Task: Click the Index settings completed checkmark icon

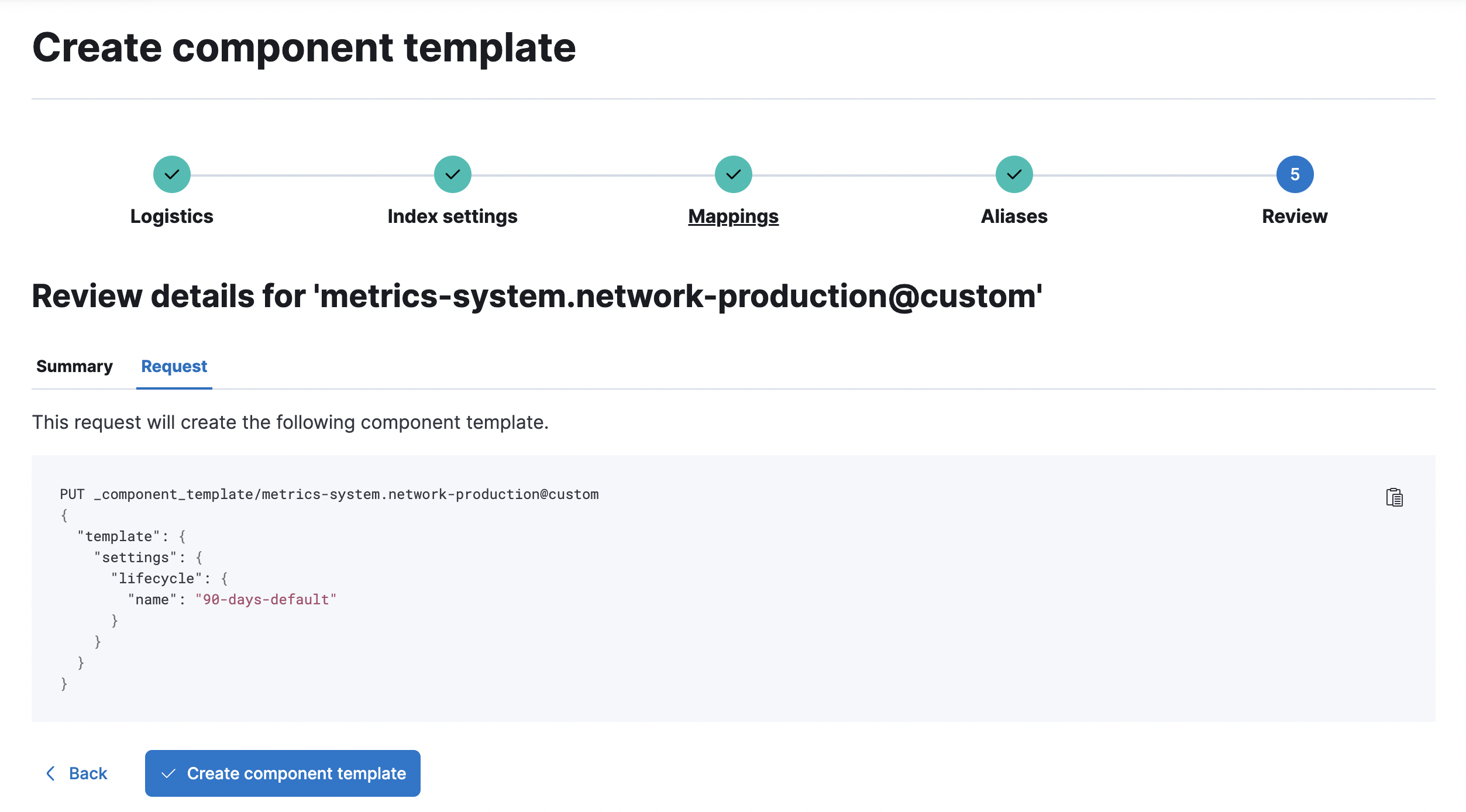Action: 452,174
